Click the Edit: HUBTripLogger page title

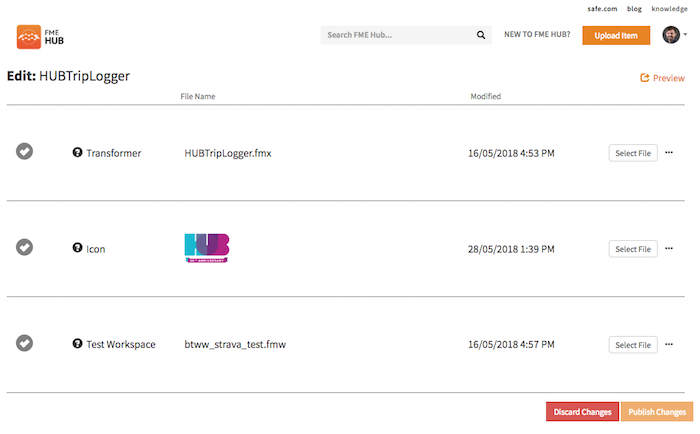coord(68,76)
